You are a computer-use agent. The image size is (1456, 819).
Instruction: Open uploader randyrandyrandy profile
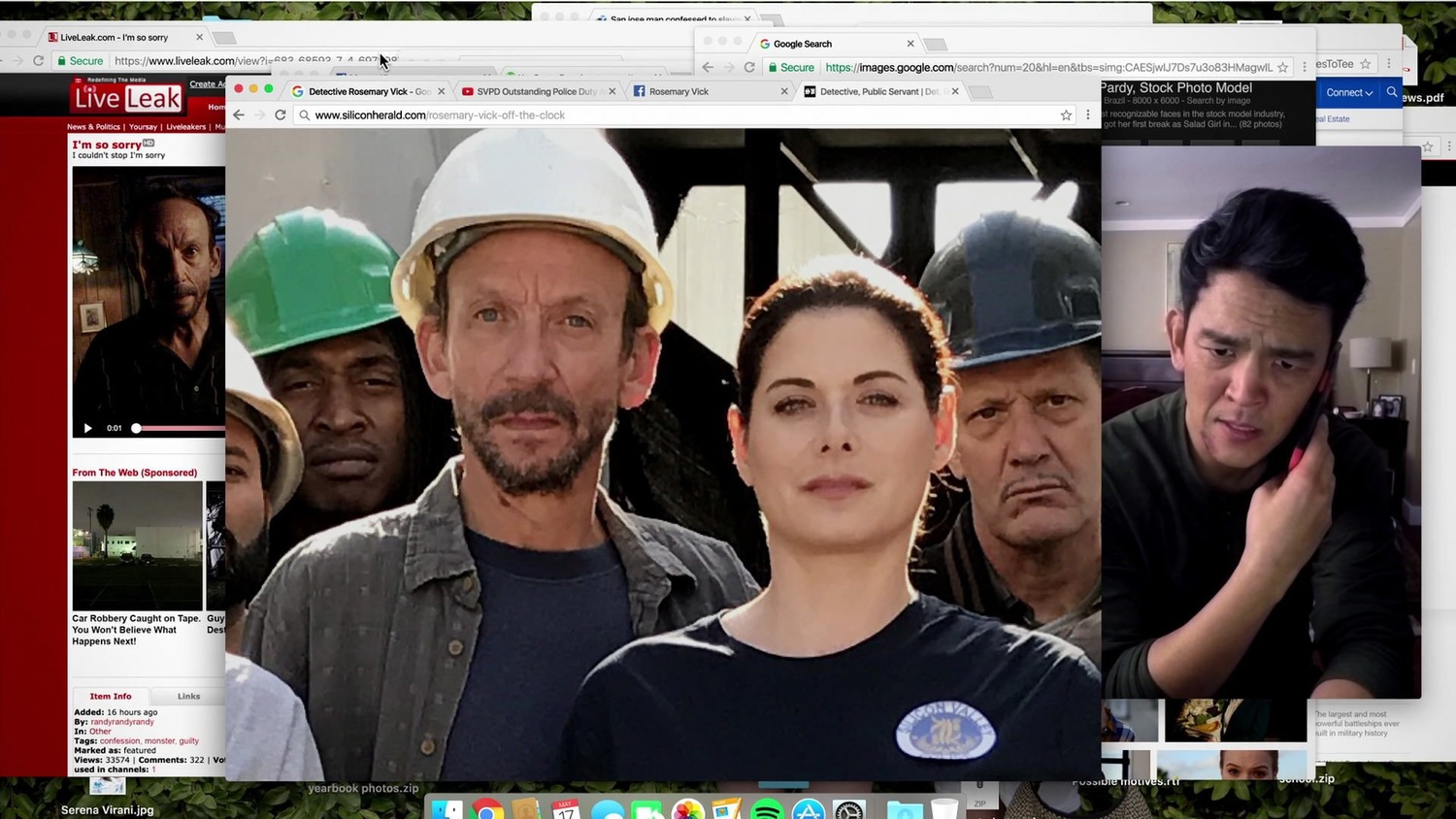122,722
